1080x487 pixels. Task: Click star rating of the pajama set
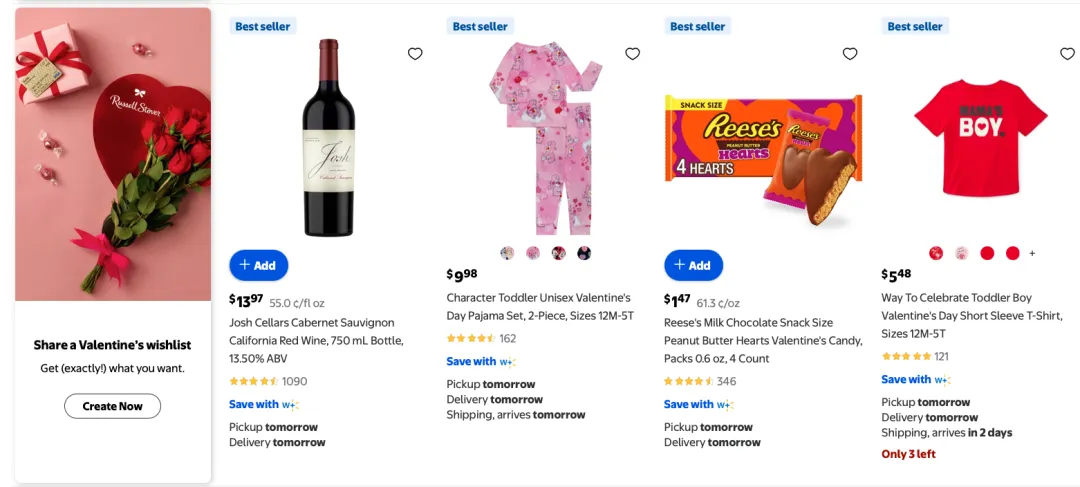(471, 338)
